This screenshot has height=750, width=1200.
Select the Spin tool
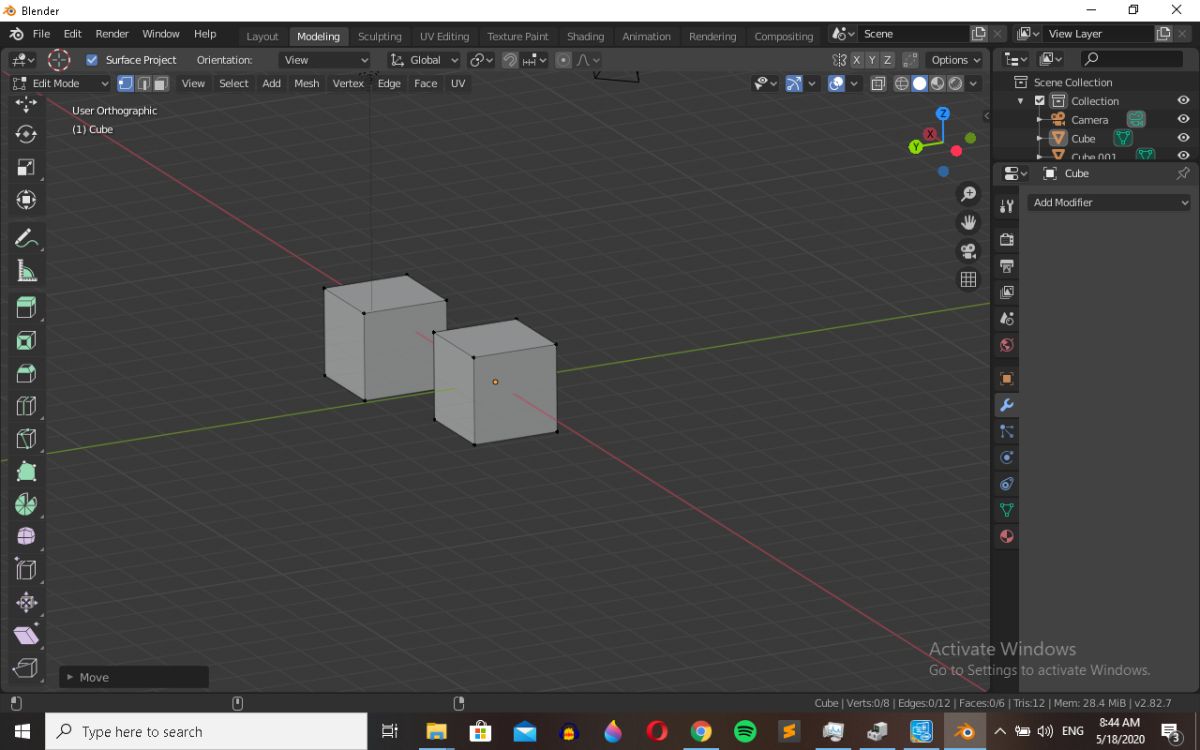27,504
